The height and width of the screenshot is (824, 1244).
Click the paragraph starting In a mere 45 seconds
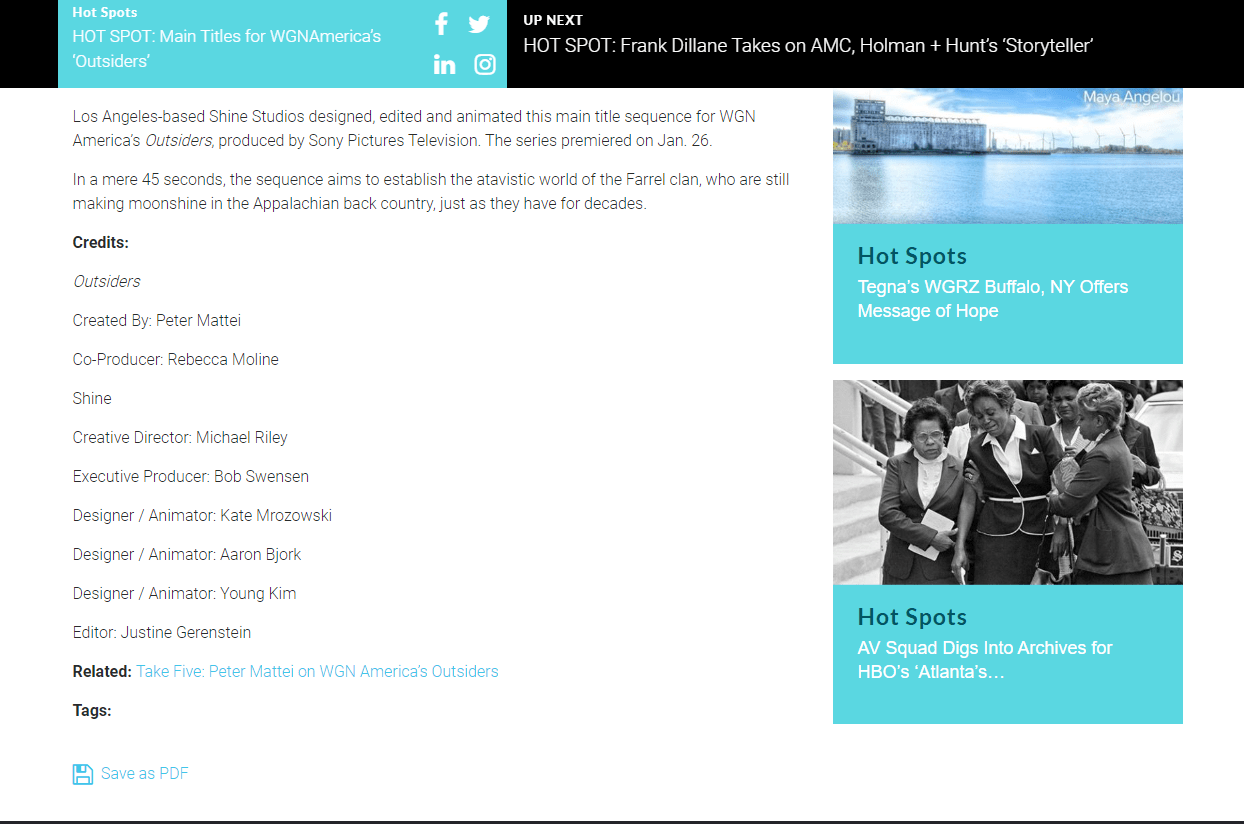pos(431,191)
